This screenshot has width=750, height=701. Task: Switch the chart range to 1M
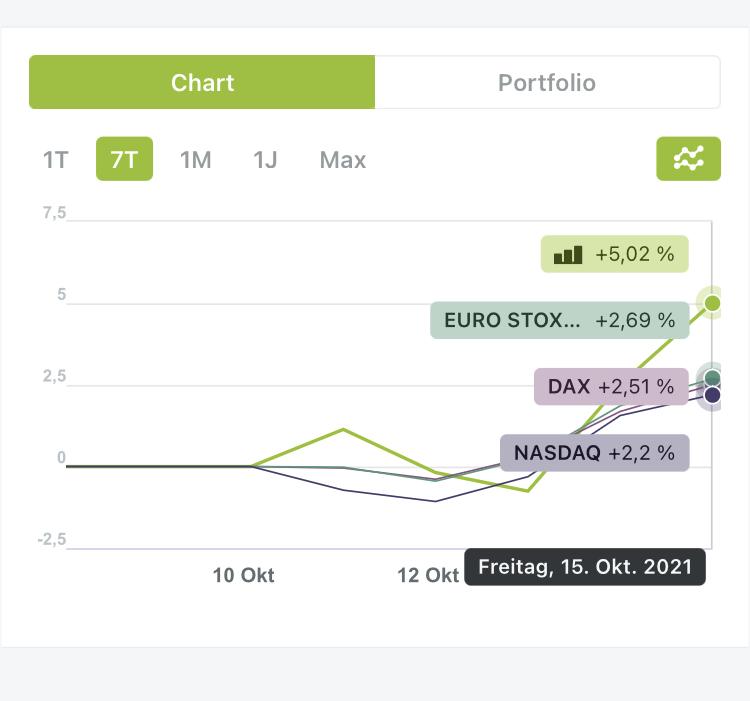pos(195,160)
